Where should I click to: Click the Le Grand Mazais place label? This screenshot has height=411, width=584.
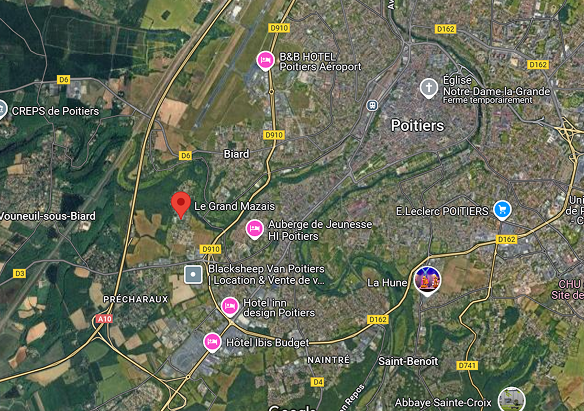click(x=235, y=206)
